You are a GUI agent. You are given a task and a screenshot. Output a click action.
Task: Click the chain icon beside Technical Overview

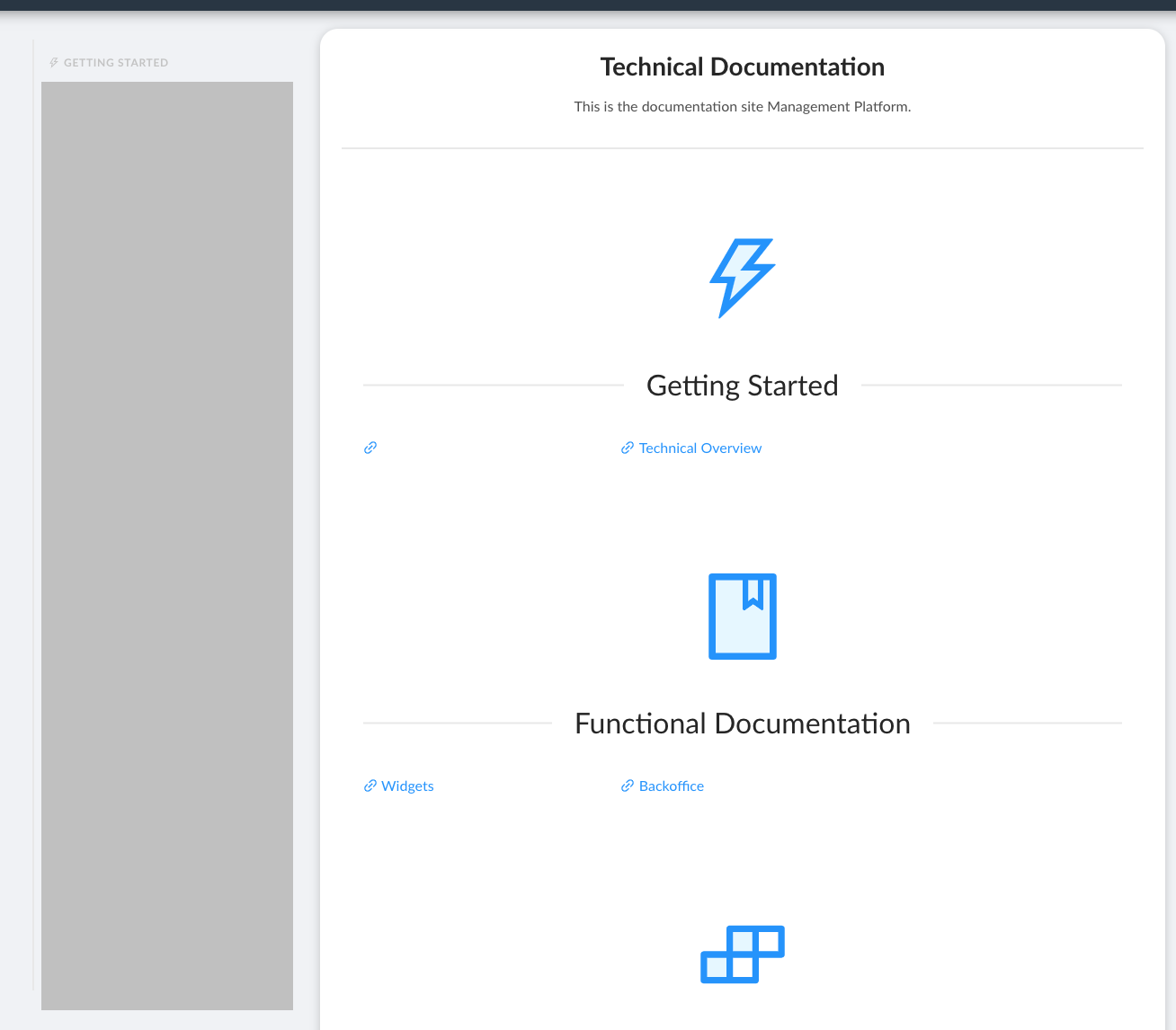(x=628, y=448)
